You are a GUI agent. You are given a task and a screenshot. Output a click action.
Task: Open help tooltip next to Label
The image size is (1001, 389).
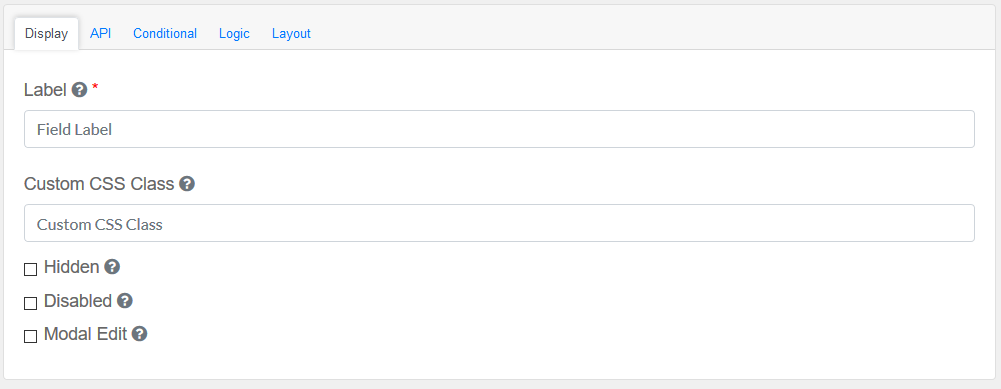(79, 90)
